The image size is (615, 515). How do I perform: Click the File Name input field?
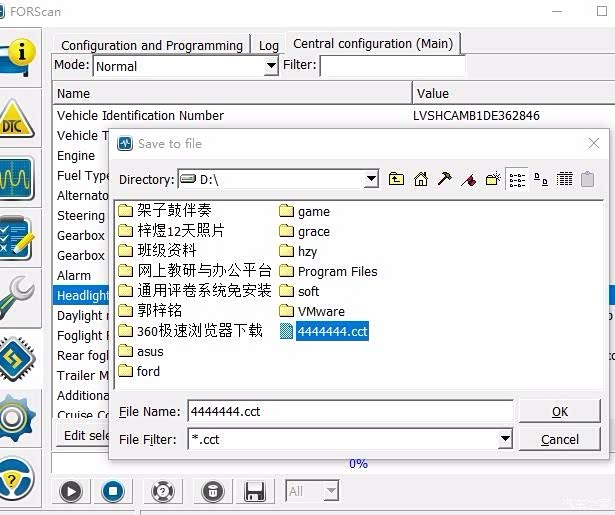pos(349,411)
